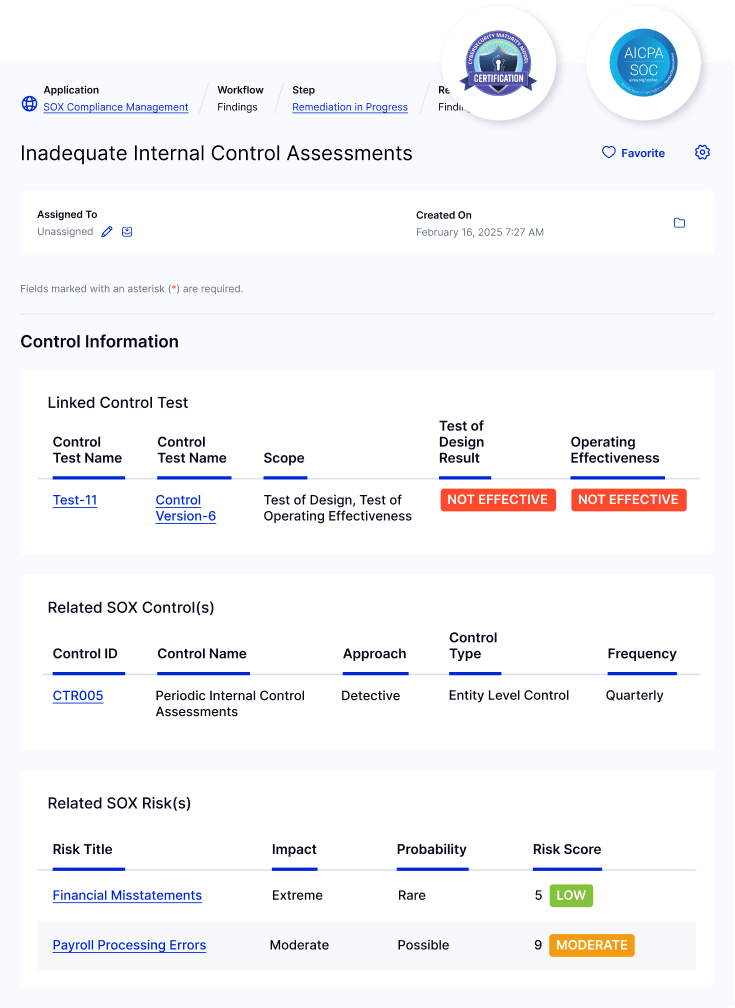Open the Financial Misstatements risk
Screen dimensions: 735x1008
tap(127, 895)
